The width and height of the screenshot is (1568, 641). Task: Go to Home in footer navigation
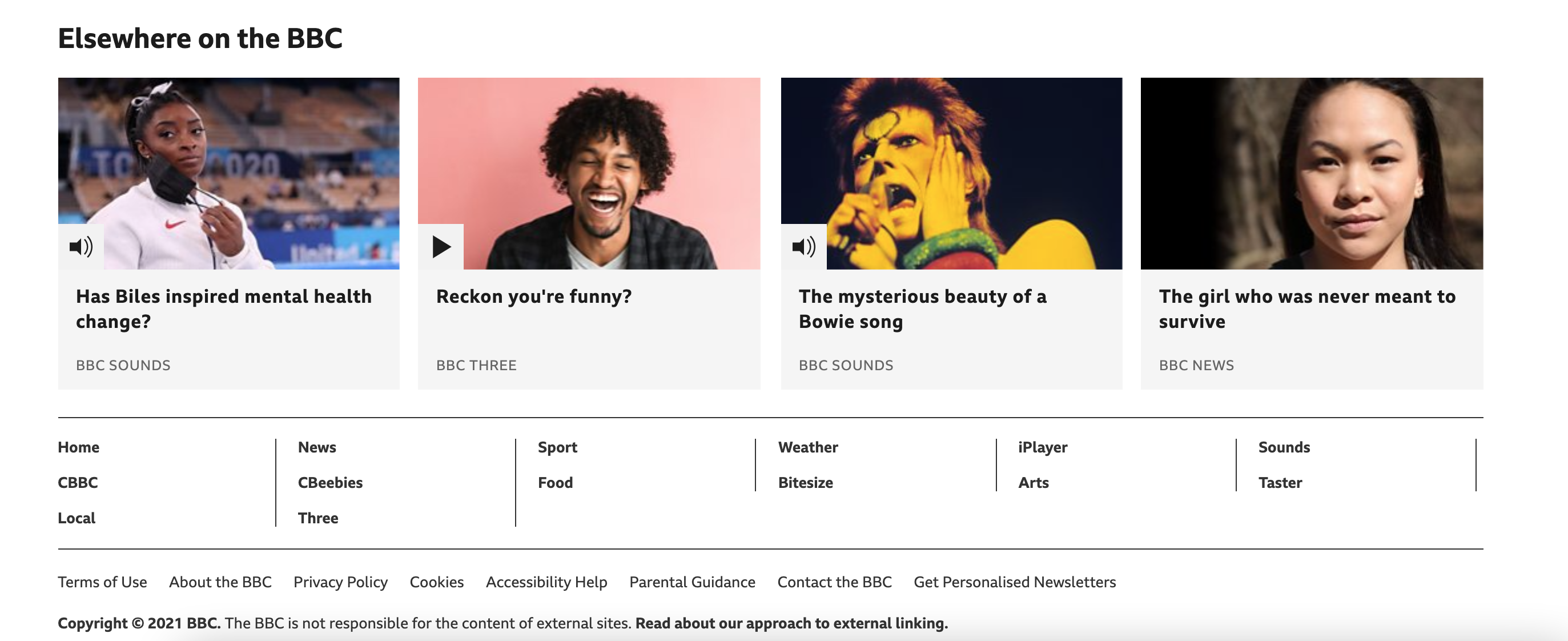point(79,447)
